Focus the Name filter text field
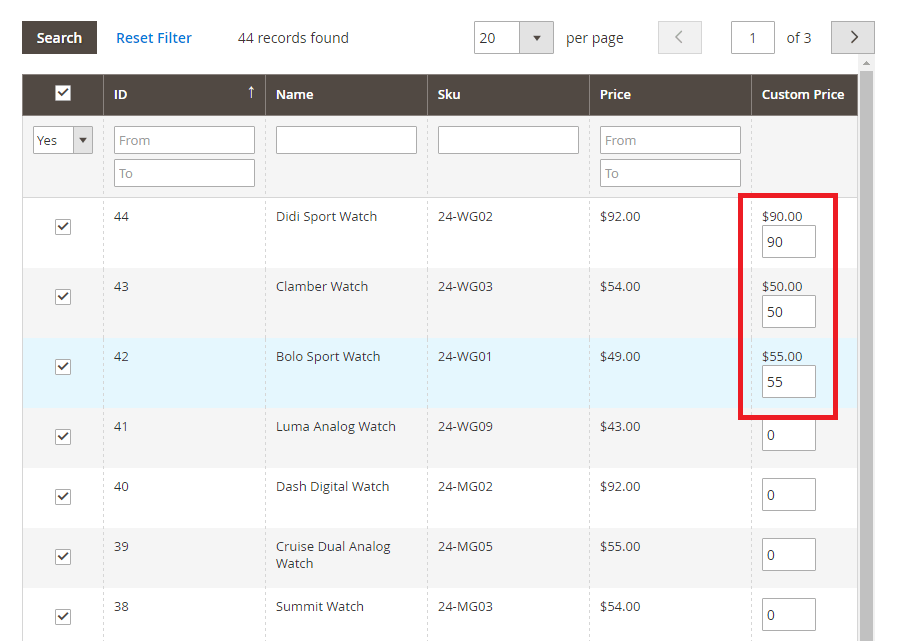Screen dimensions: 901x641 click(x=346, y=140)
